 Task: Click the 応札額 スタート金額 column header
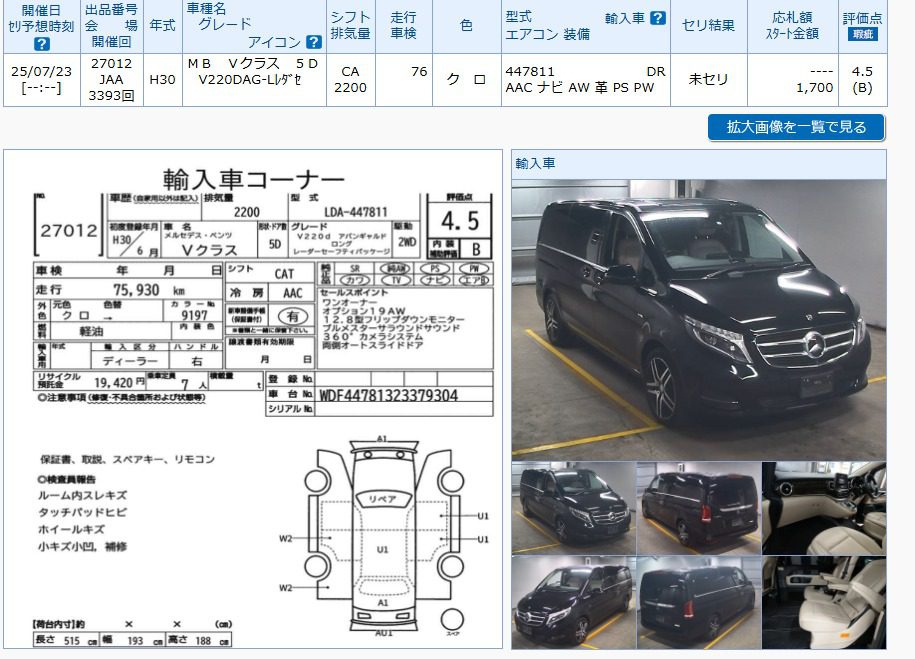click(x=792, y=26)
